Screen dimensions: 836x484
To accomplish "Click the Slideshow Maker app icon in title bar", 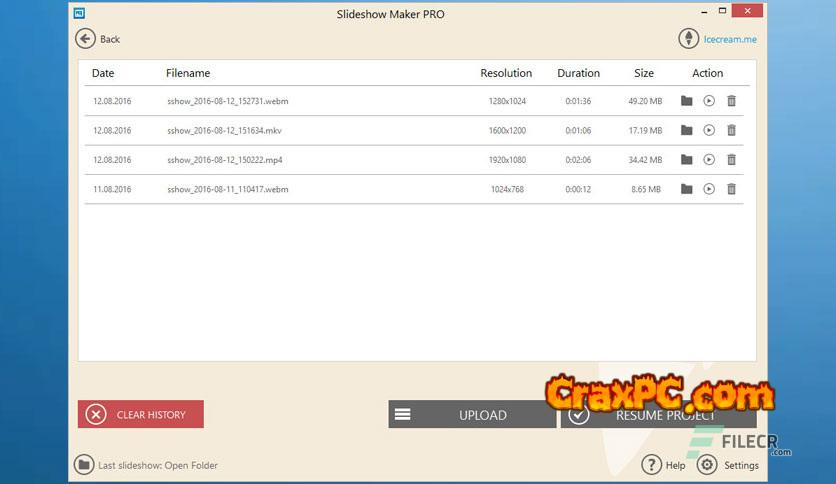I will click(79, 13).
